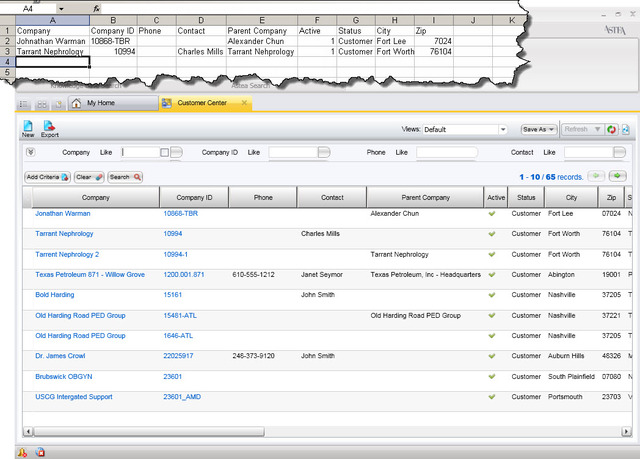The image size is (640, 459).
Task: Click the note icon left of My Home tab
Action: click(x=59, y=104)
